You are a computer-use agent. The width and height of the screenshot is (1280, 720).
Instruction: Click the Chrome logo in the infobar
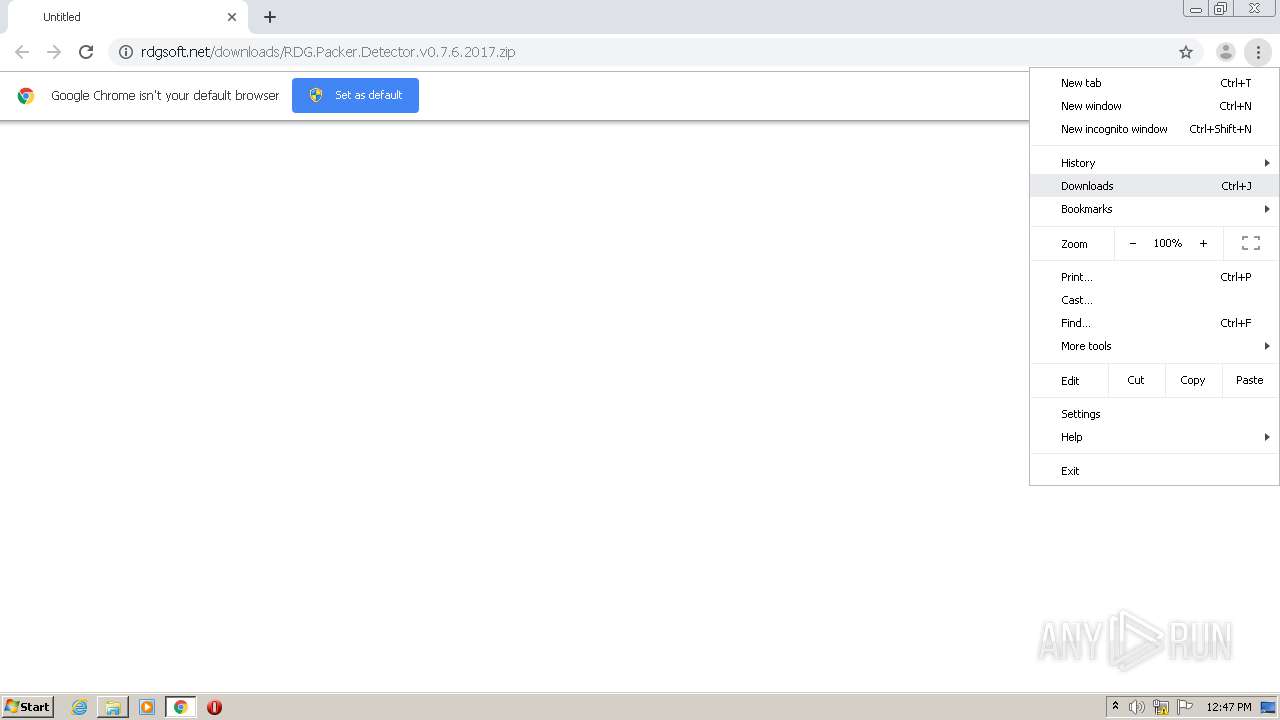[26, 96]
